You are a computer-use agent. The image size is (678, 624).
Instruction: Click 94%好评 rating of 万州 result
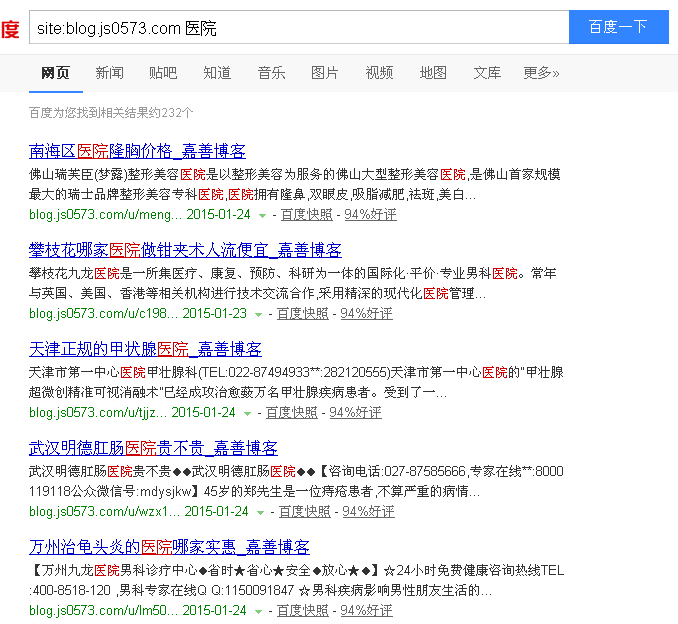coord(368,610)
